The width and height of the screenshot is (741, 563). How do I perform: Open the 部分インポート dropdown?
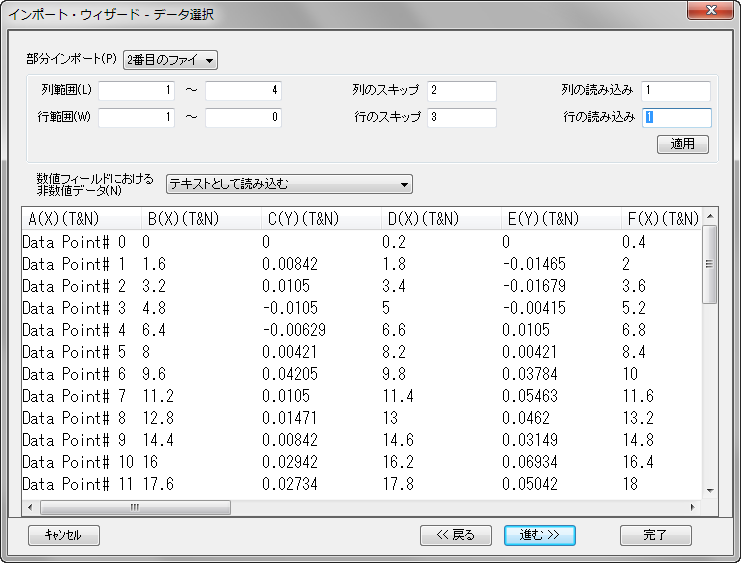tap(170, 60)
